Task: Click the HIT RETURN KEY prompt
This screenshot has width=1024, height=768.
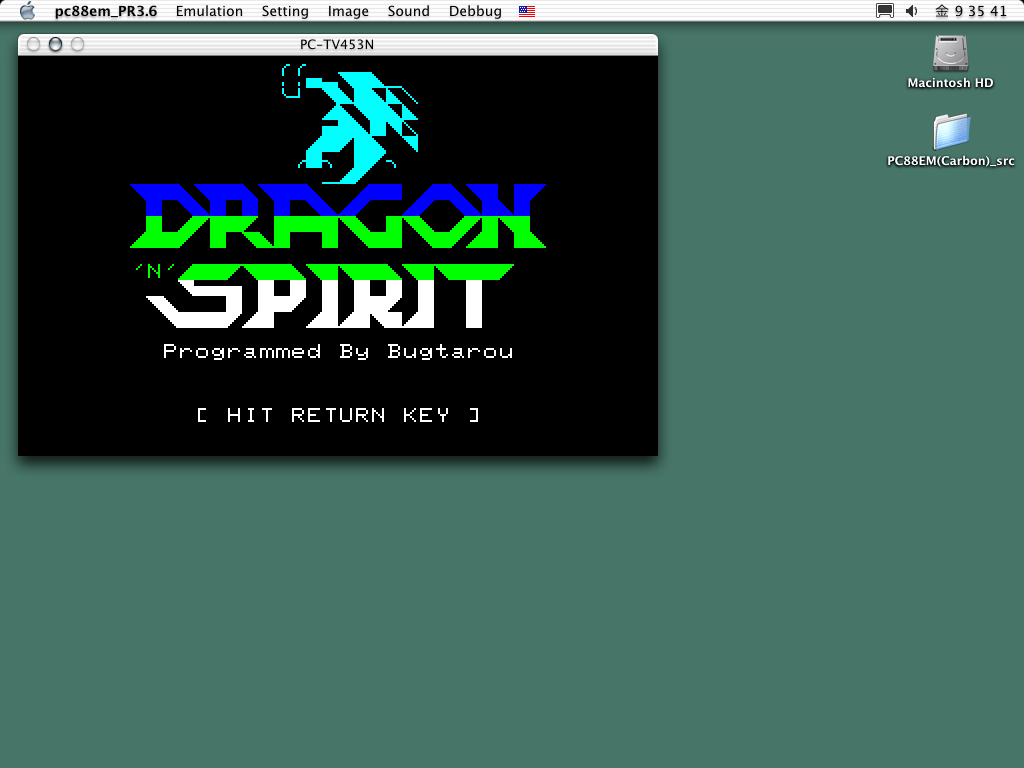Action: [x=338, y=415]
